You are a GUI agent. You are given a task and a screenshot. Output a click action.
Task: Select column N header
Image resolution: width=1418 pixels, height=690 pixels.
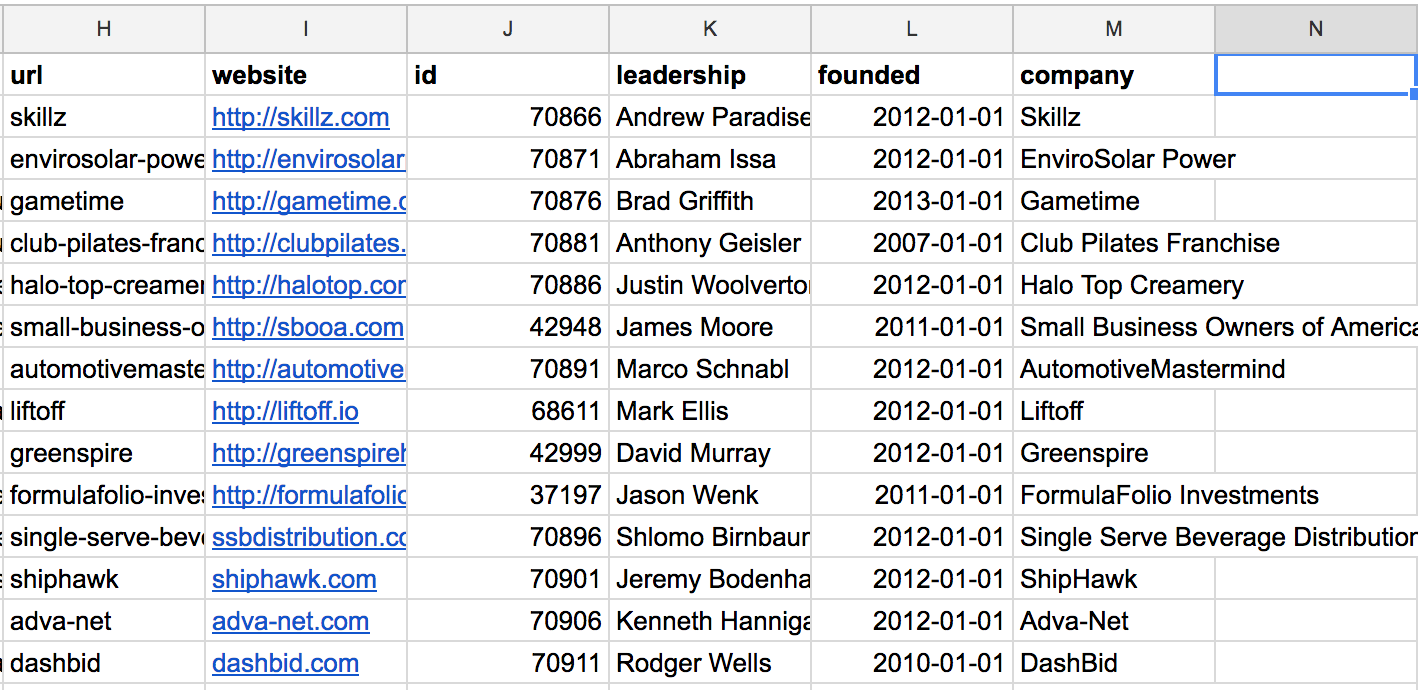coord(1316,29)
